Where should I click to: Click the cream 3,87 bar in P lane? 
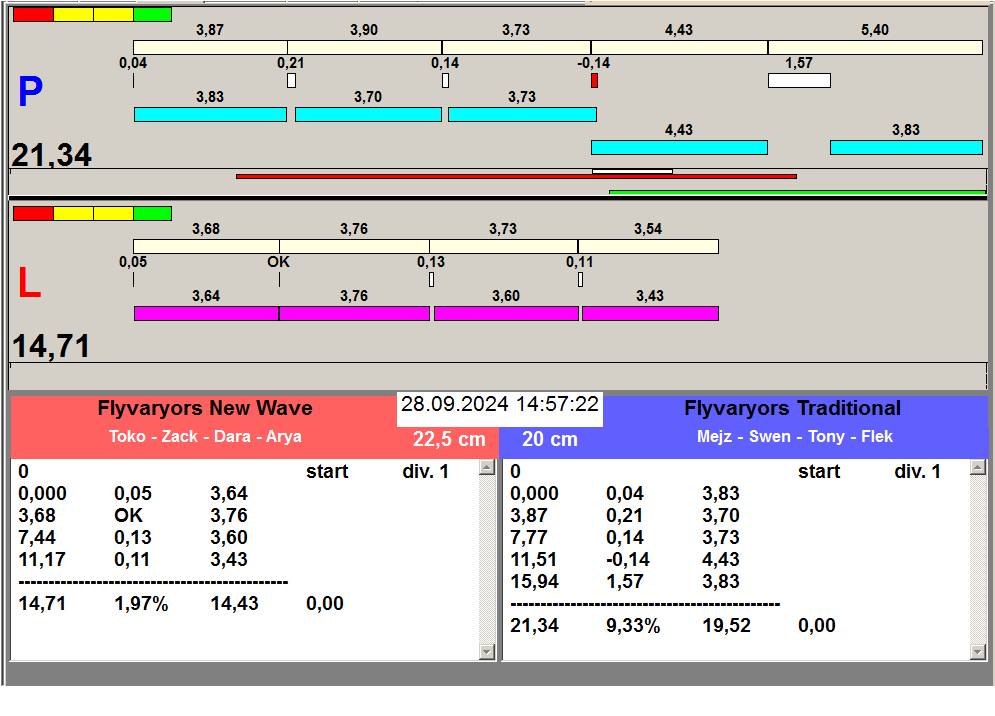(x=210, y=48)
